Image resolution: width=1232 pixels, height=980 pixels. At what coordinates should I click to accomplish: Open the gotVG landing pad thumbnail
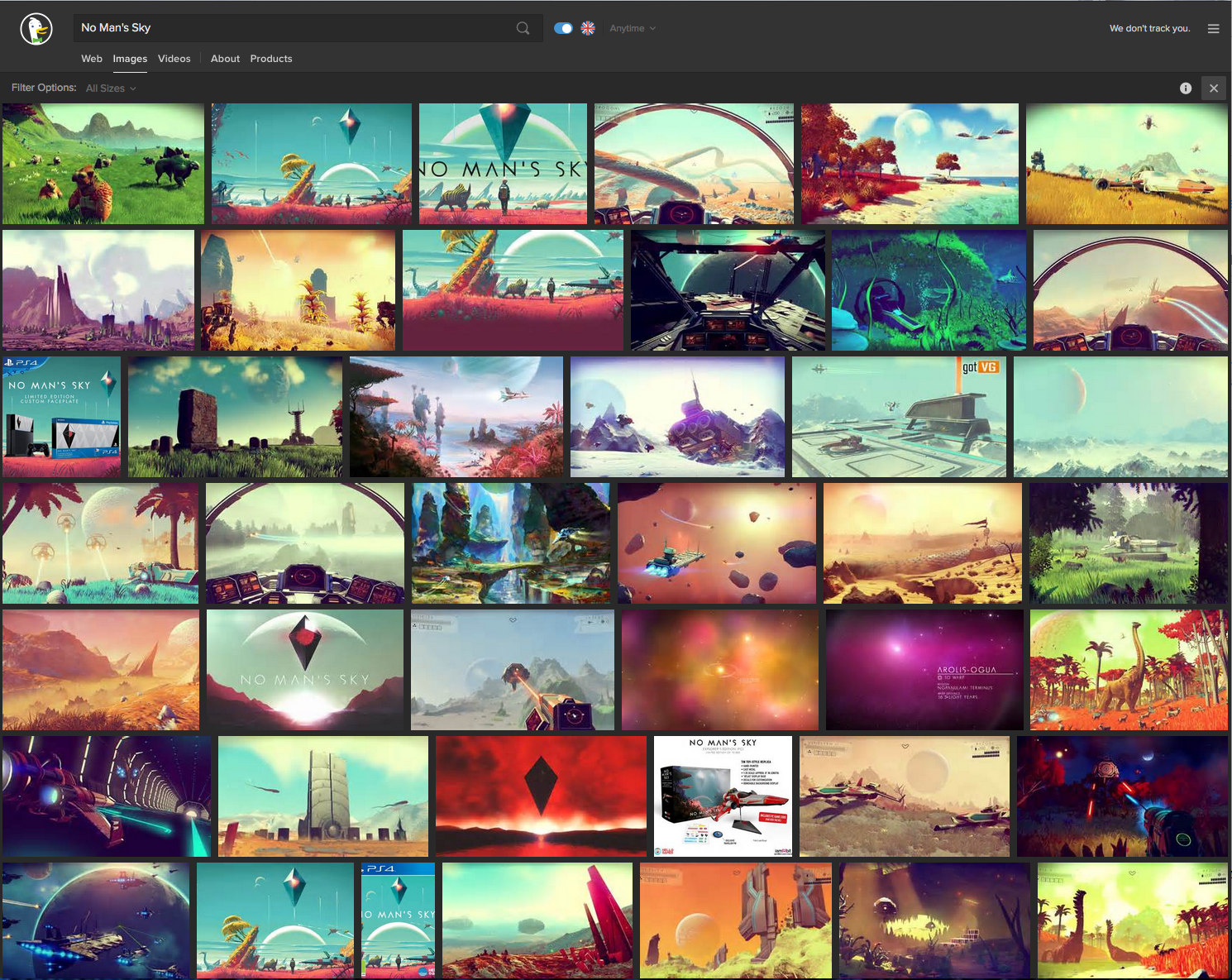pos(899,417)
